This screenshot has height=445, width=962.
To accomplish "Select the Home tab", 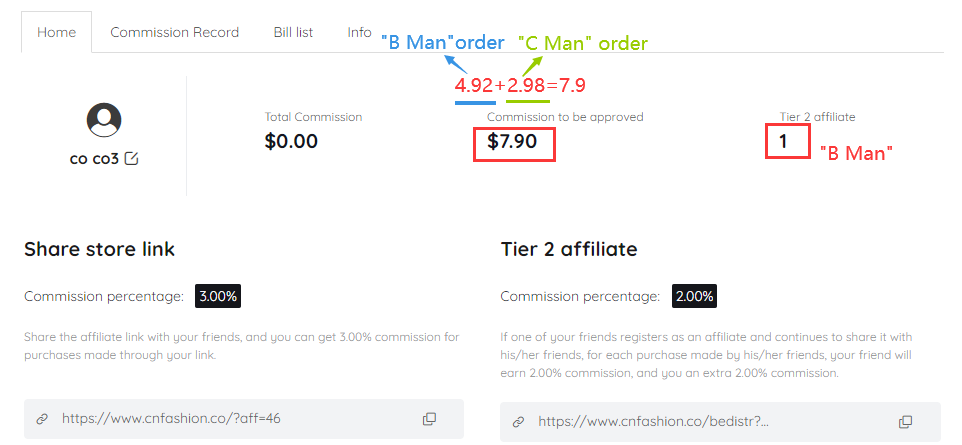I will point(56,33).
